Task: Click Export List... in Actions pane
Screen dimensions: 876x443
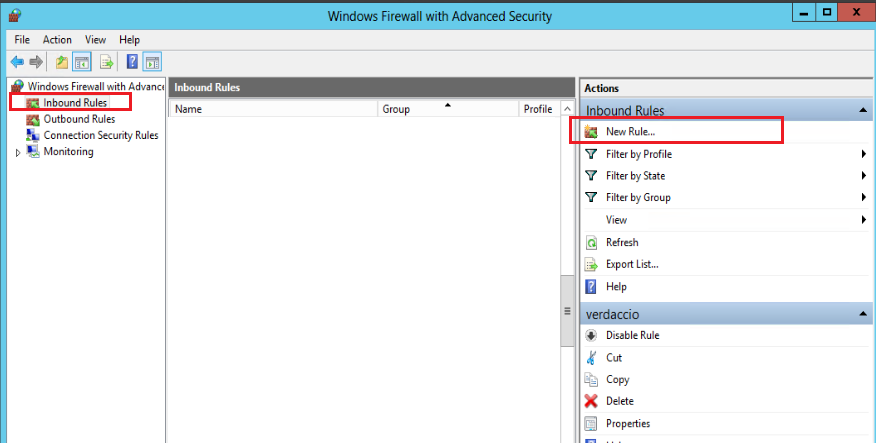Action: click(x=632, y=264)
